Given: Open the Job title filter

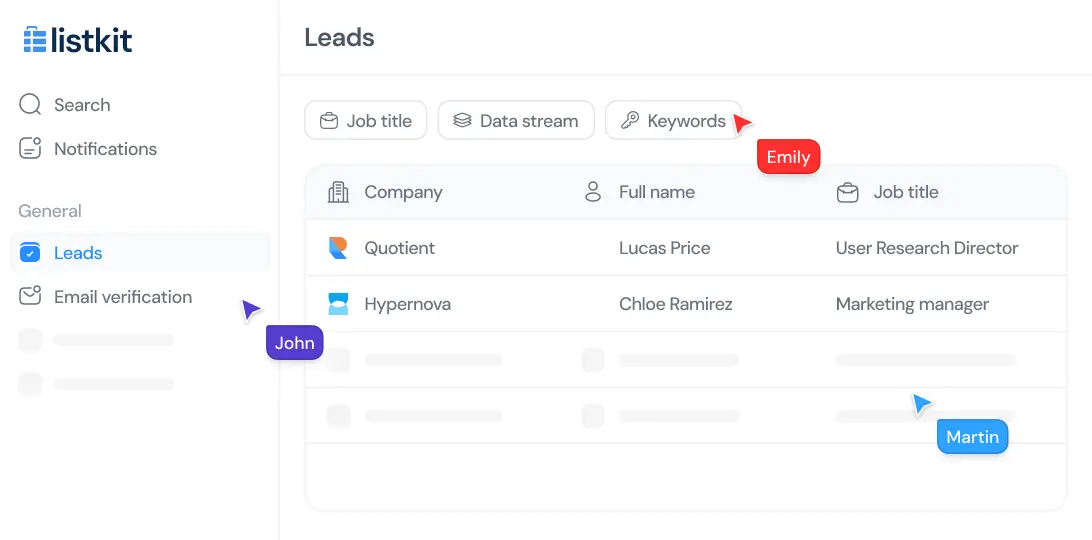Looking at the screenshot, I should (x=365, y=121).
